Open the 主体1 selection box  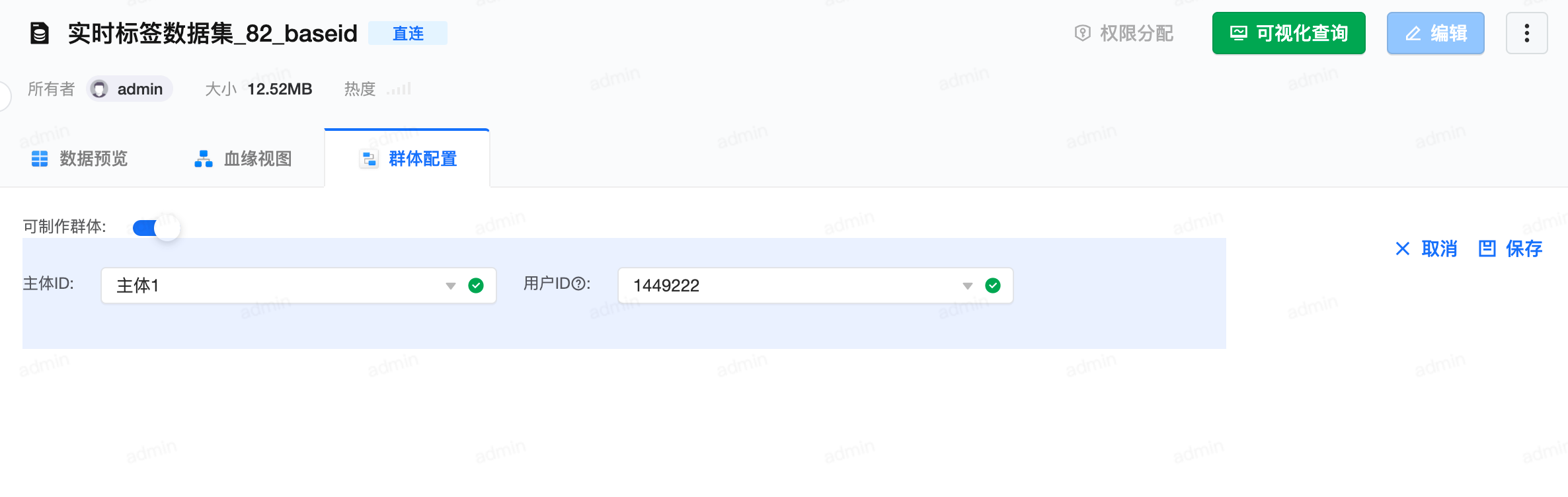coord(299,286)
